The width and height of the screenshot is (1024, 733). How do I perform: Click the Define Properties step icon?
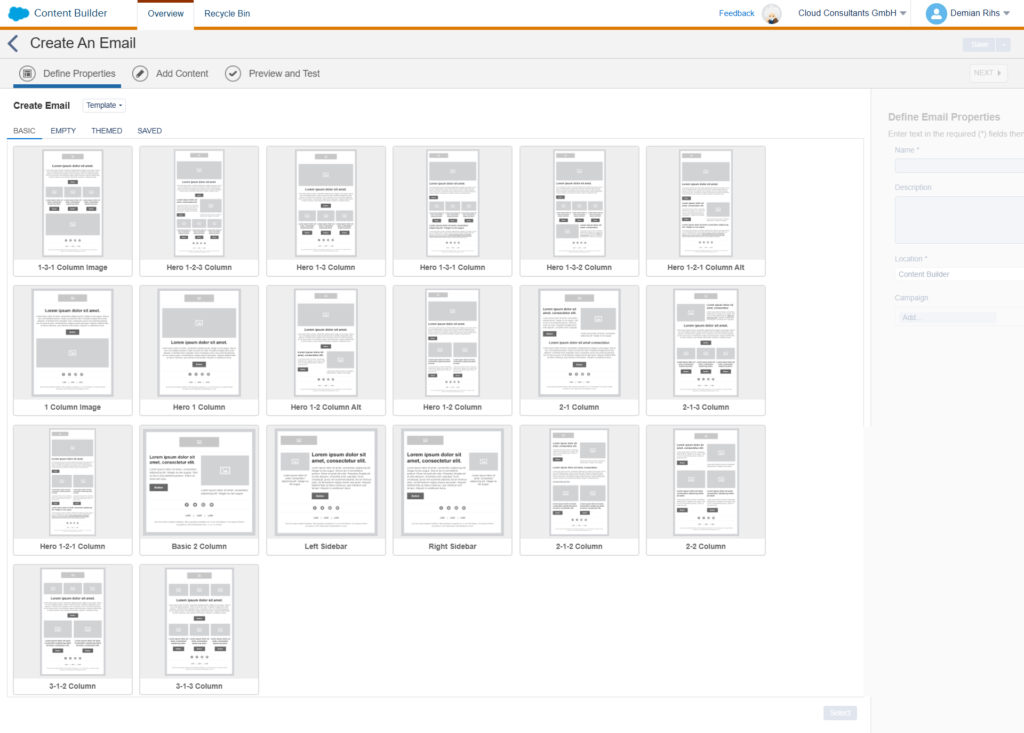point(26,73)
